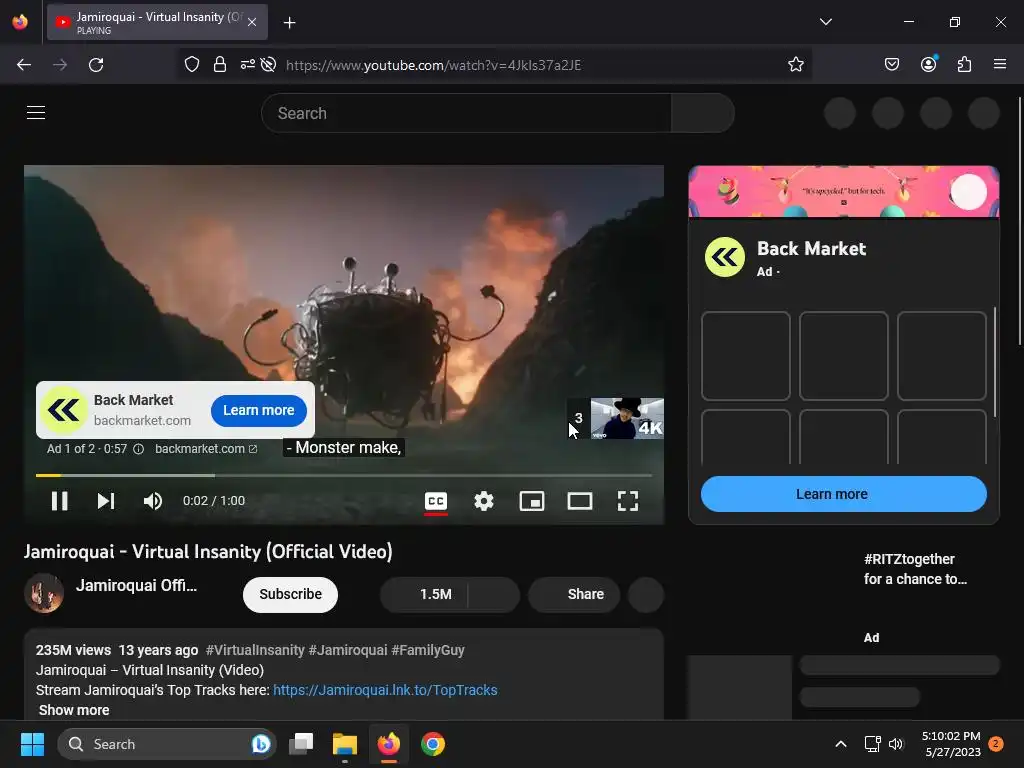Launch Google Chrome from the taskbar
Viewport: 1024px width, 768px height.
[432, 744]
